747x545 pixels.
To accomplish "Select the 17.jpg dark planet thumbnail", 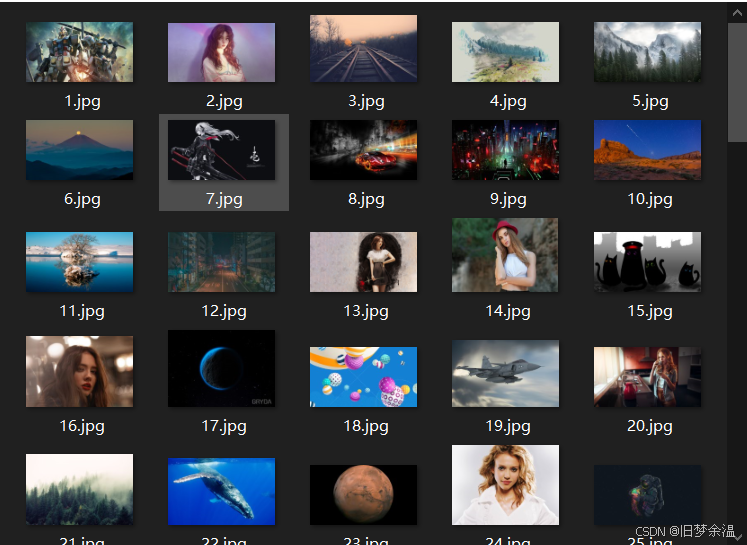I will [x=221, y=368].
